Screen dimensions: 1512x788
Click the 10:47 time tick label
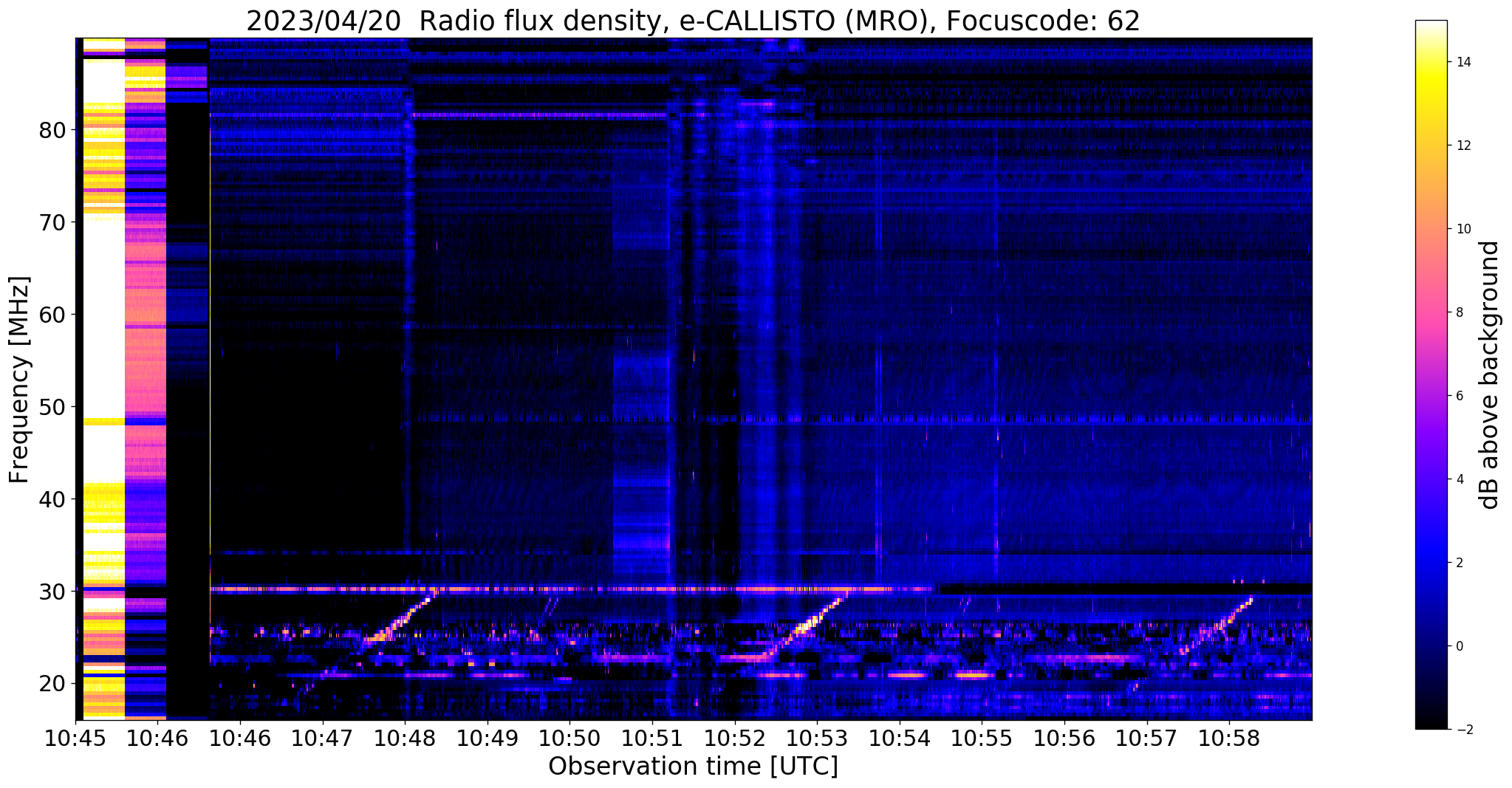[x=322, y=738]
